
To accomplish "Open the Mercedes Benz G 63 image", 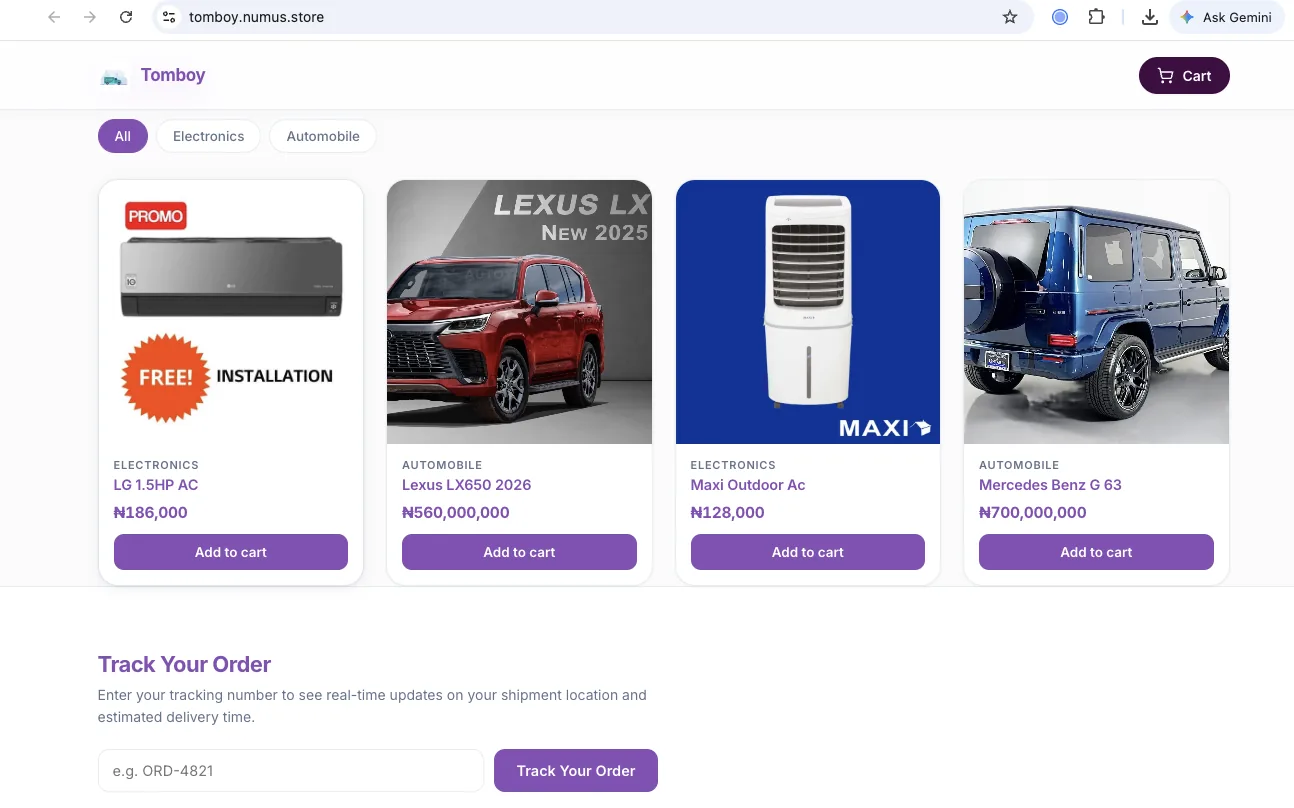I will pyautogui.click(x=1096, y=312).
